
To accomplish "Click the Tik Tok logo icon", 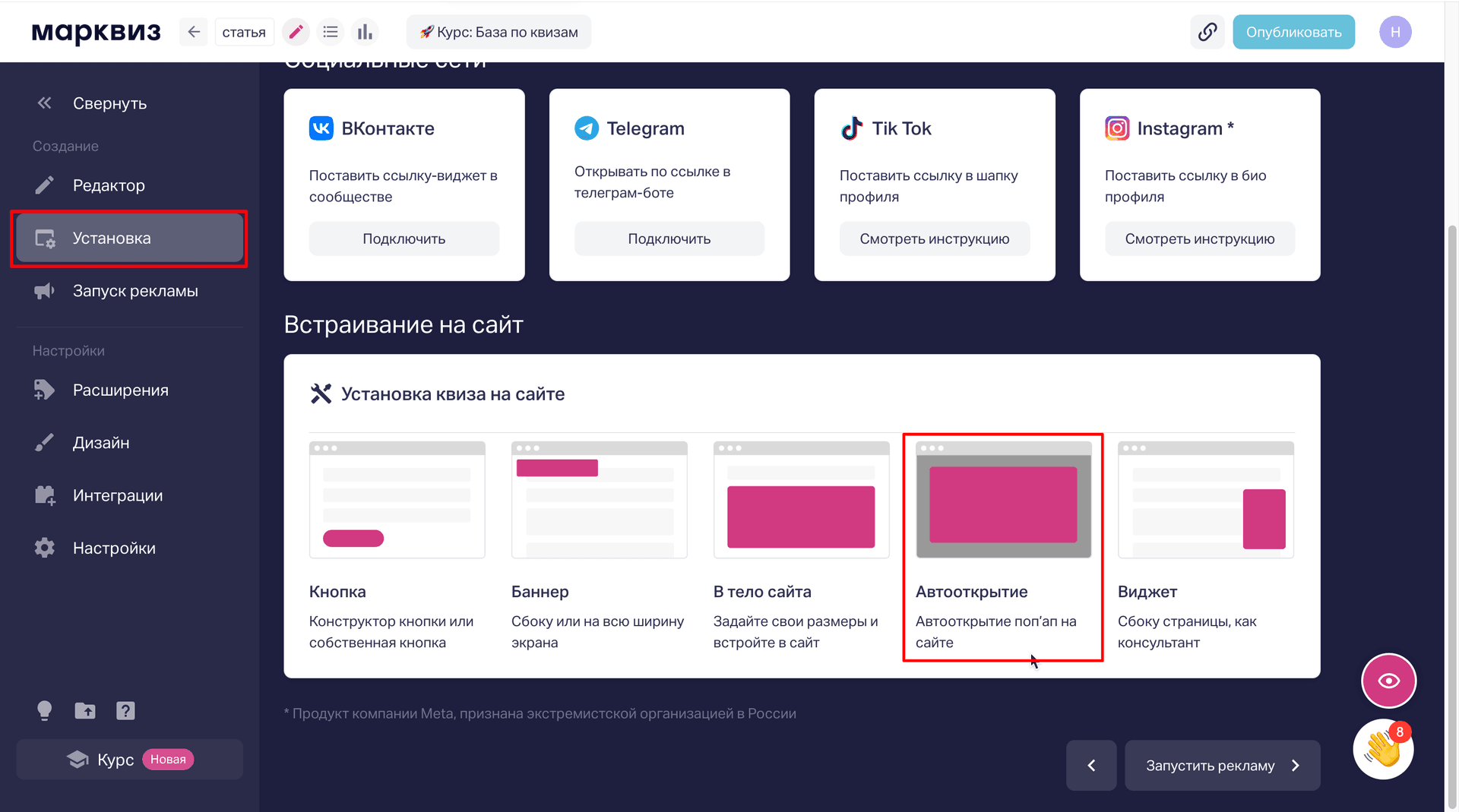I will coord(852,128).
